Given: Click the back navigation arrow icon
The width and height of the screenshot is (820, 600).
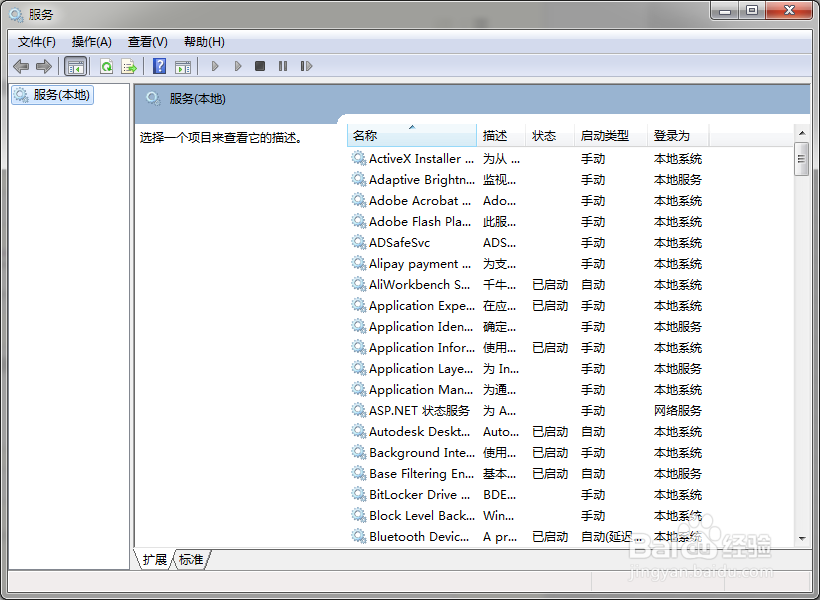Looking at the screenshot, I should pyautogui.click(x=21, y=66).
